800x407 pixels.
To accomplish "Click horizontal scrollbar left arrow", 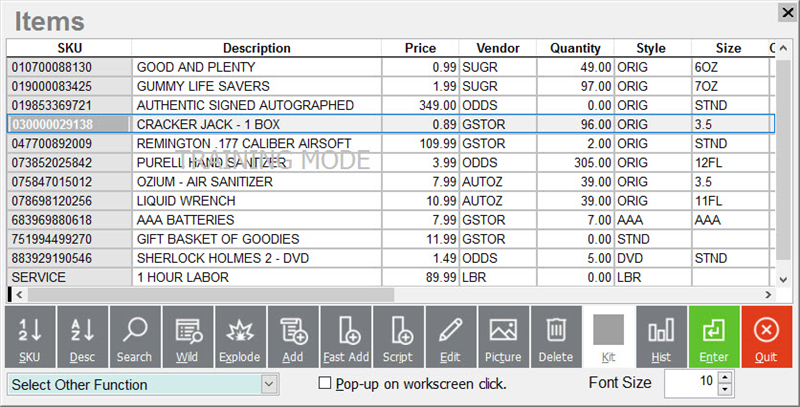I will (19, 294).
